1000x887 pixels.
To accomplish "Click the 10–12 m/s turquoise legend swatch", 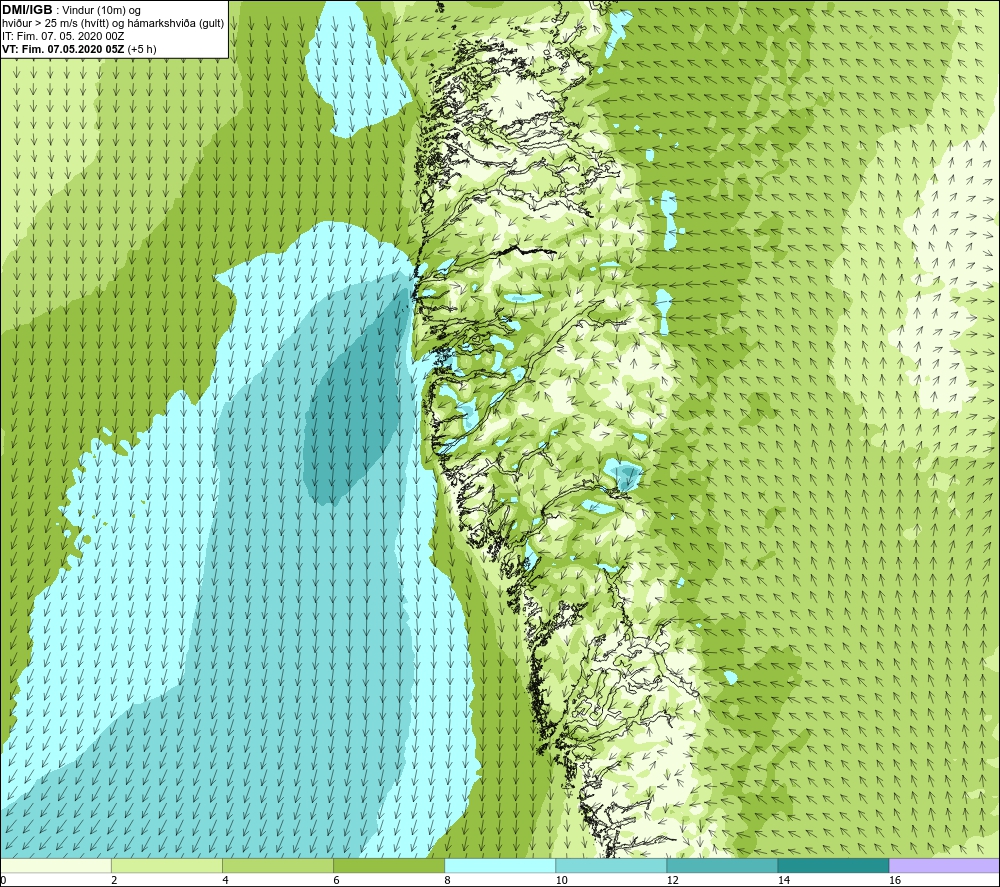I will tap(611, 866).
